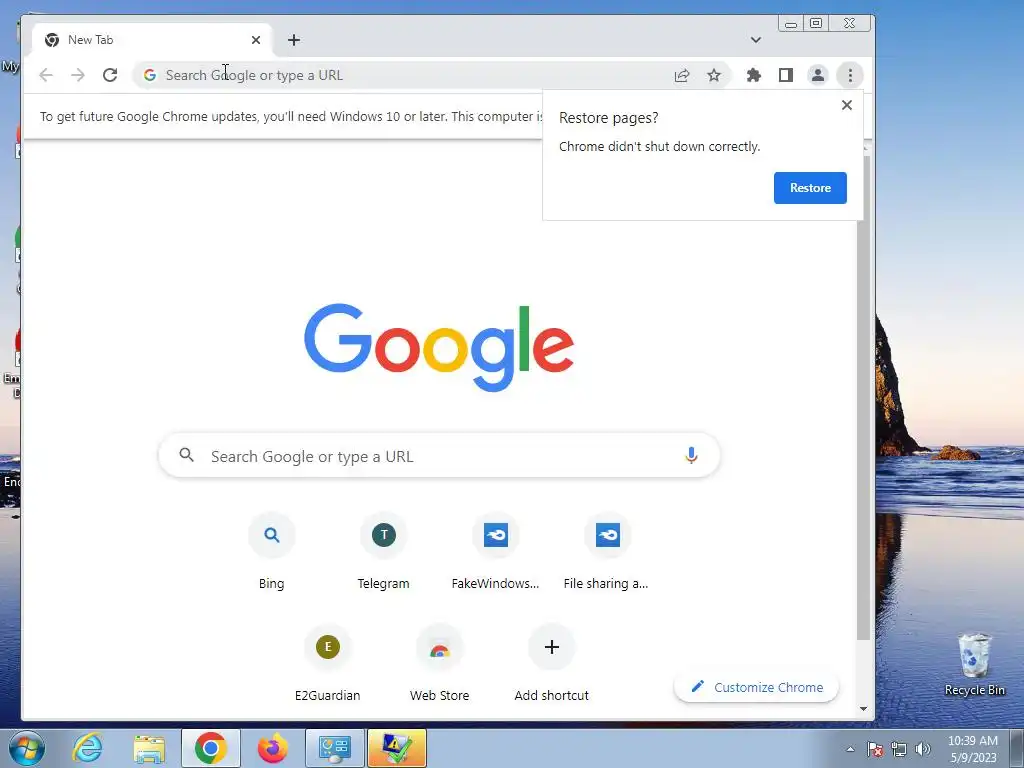1024x768 pixels.
Task: Open the E2Guardian shortcut
Action: pyautogui.click(x=327, y=664)
